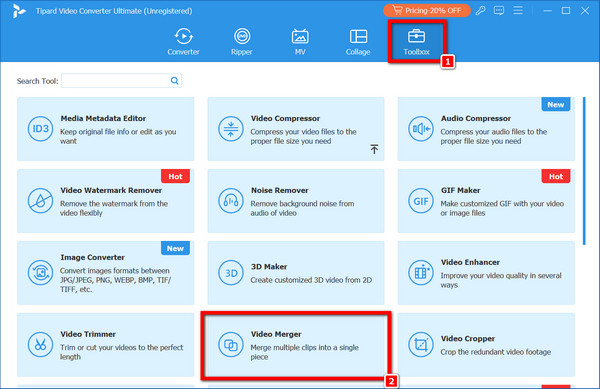This screenshot has width=600, height=389.
Task: Click the tool list vertical scrollbar
Action: click(584, 171)
